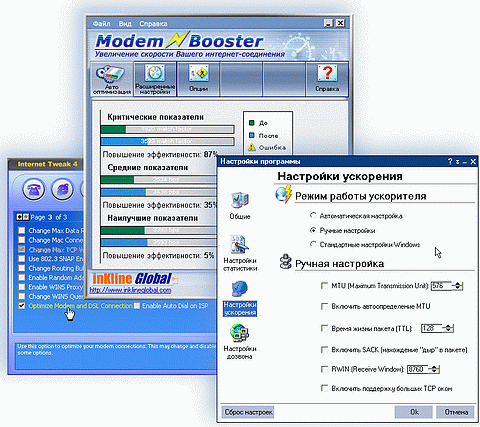Select Ручные настройки radio button
This screenshot has width=480, height=427.
tap(313, 230)
